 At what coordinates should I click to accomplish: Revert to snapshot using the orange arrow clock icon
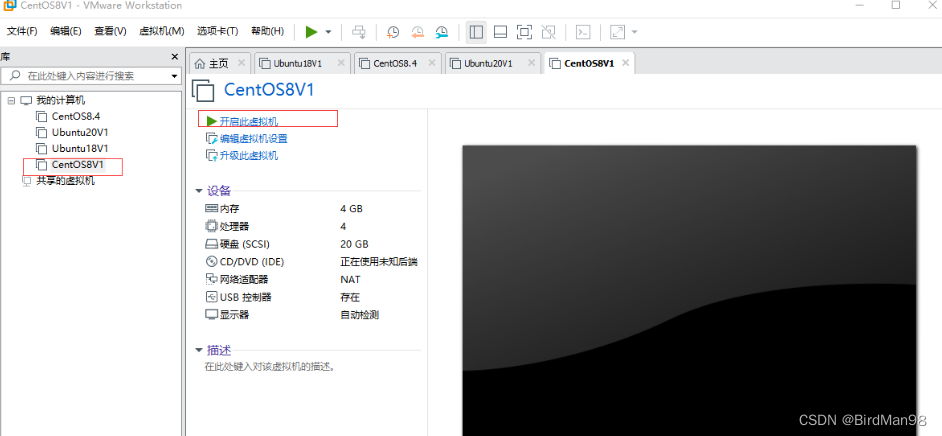coord(418,32)
